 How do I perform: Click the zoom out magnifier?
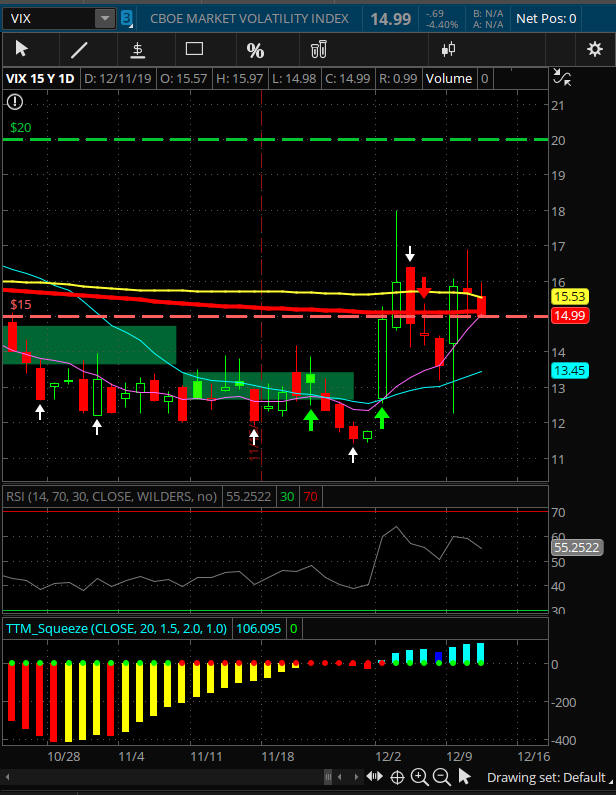[x=441, y=777]
